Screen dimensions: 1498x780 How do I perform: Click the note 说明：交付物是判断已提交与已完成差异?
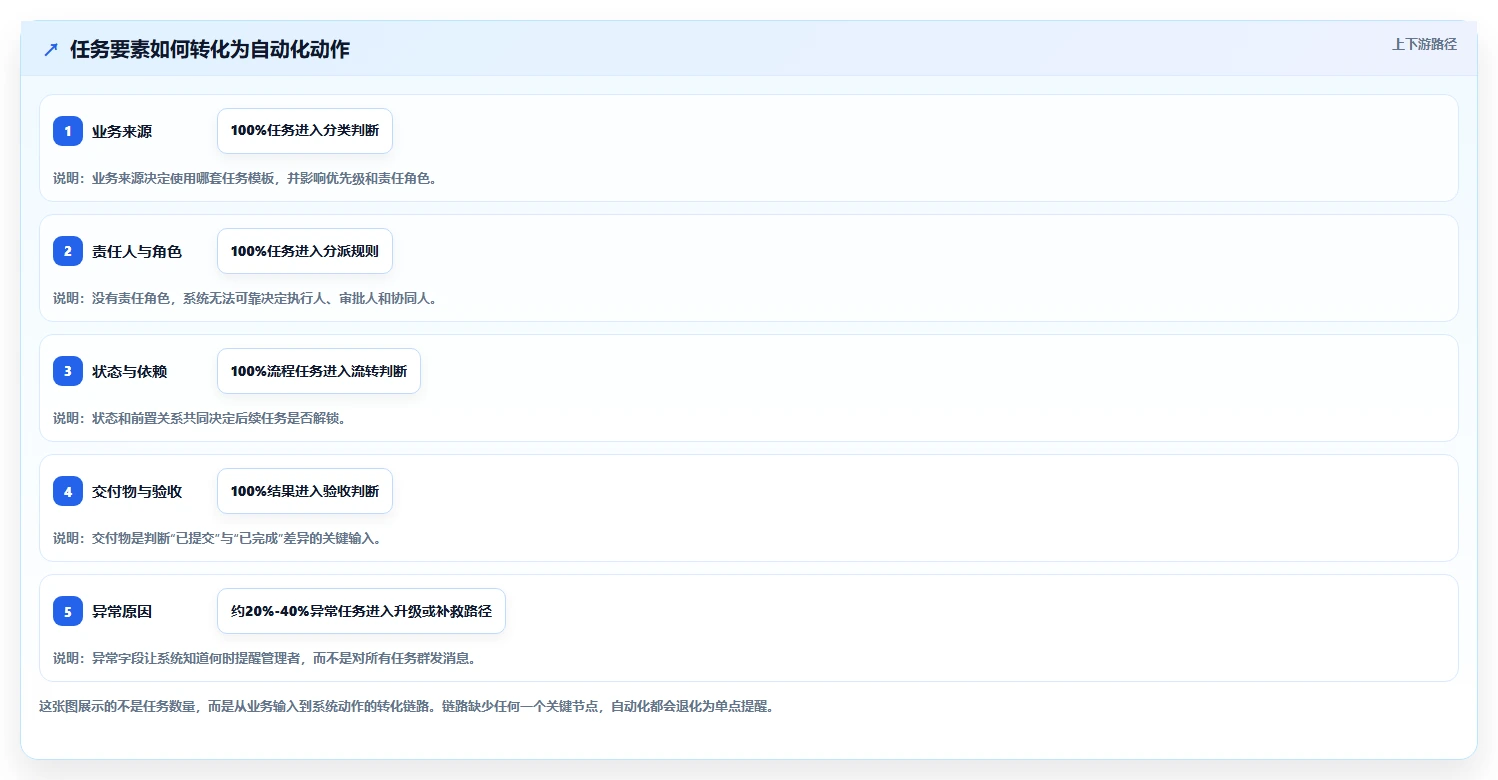pyautogui.click(x=217, y=538)
